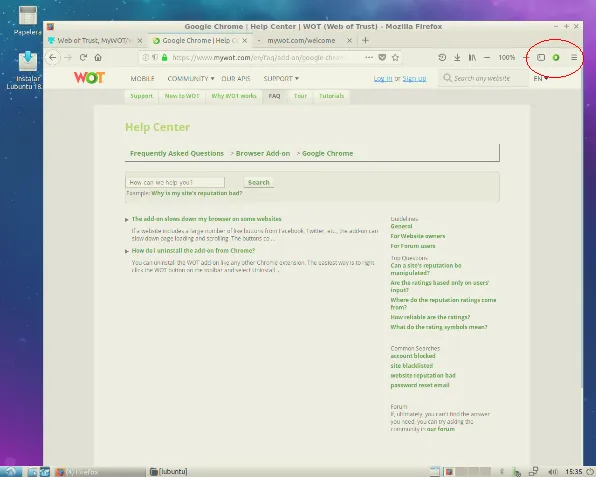Screen dimensions: 596x477
Task: Click the account blocked common search
Action: tap(413, 356)
